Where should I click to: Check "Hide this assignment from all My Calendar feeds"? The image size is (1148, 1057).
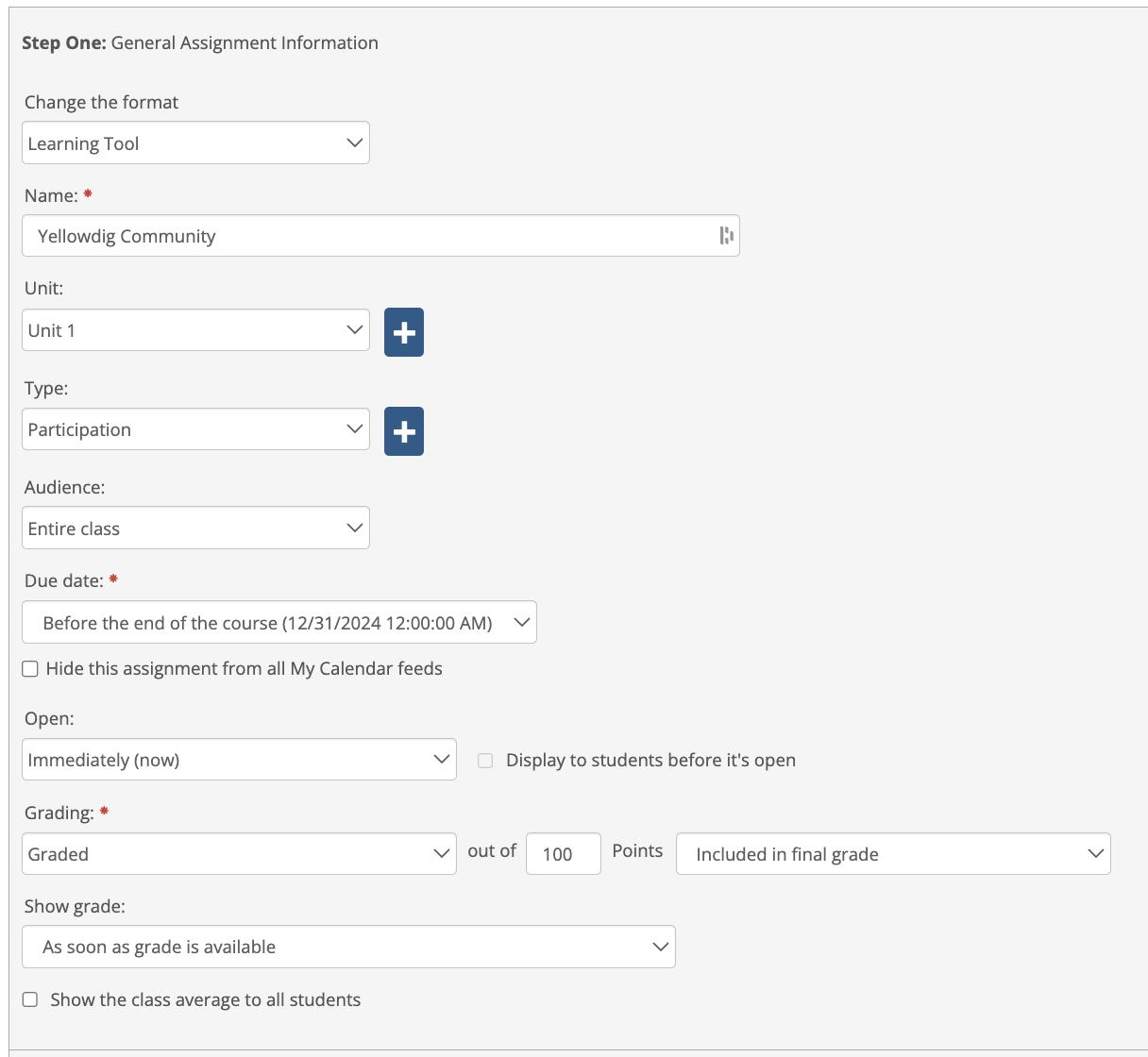pos(29,668)
